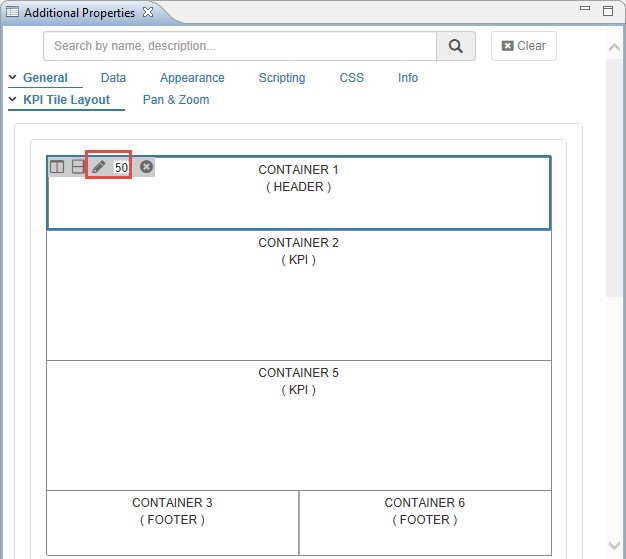
Task: Click the container size value field showing 50
Action: [121, 168]
